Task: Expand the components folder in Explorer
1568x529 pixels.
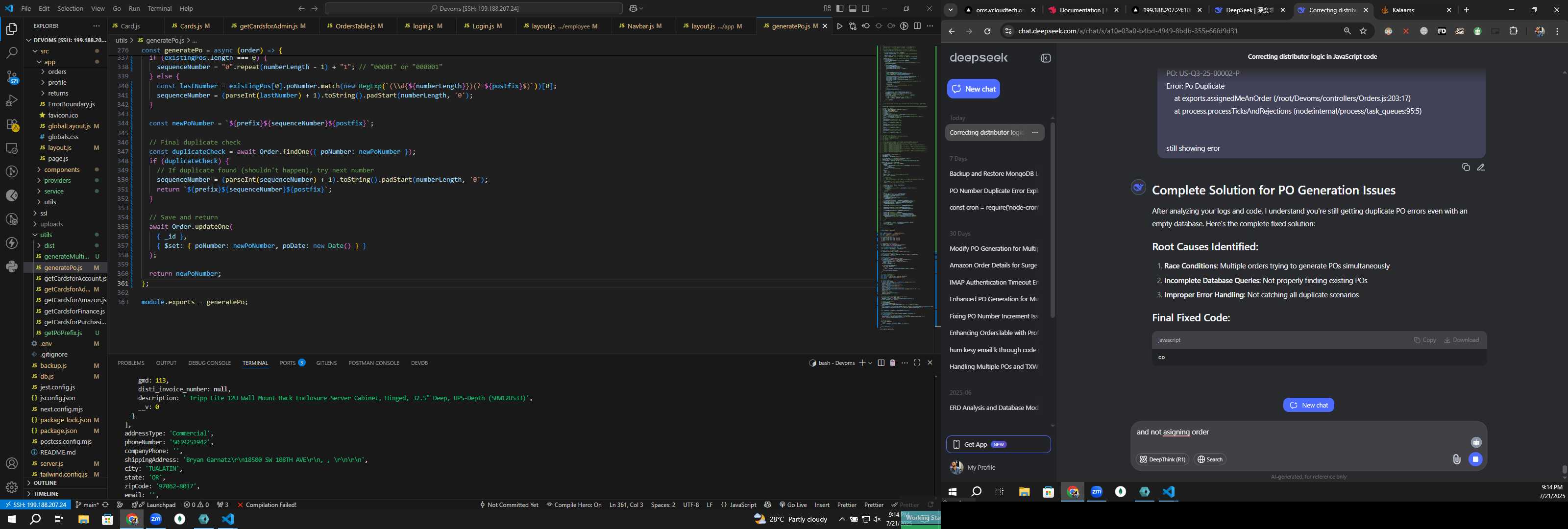Action: (61, 170)
